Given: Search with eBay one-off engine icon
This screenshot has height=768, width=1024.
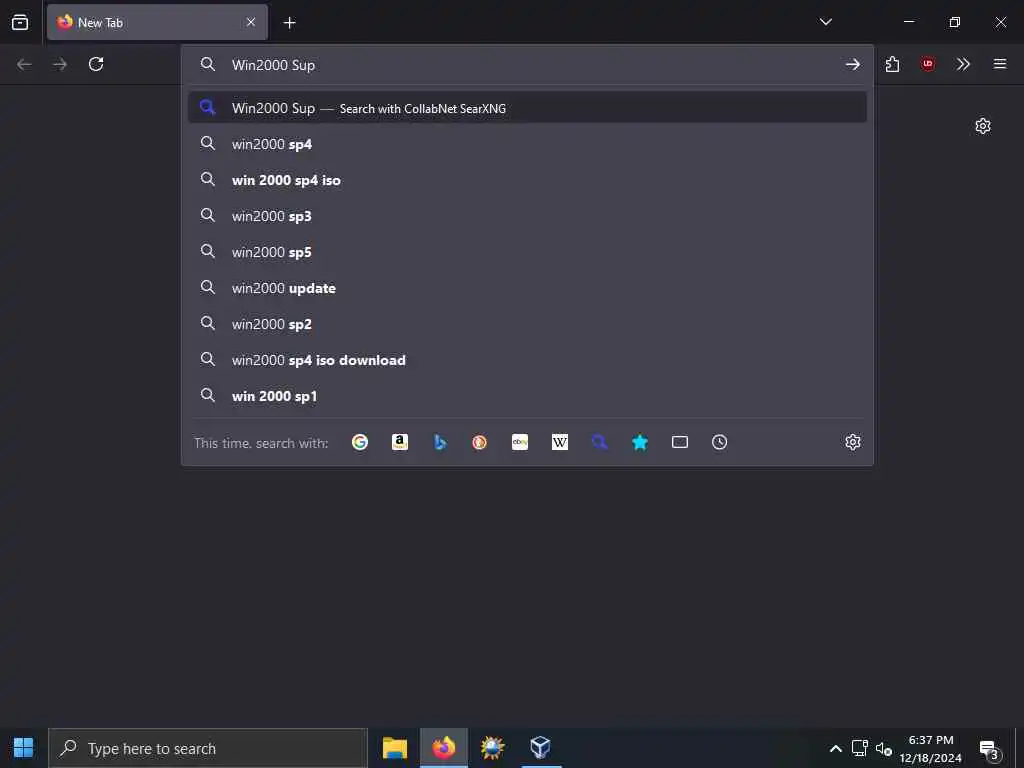Looking at the screenshot, I should (520, 442).
